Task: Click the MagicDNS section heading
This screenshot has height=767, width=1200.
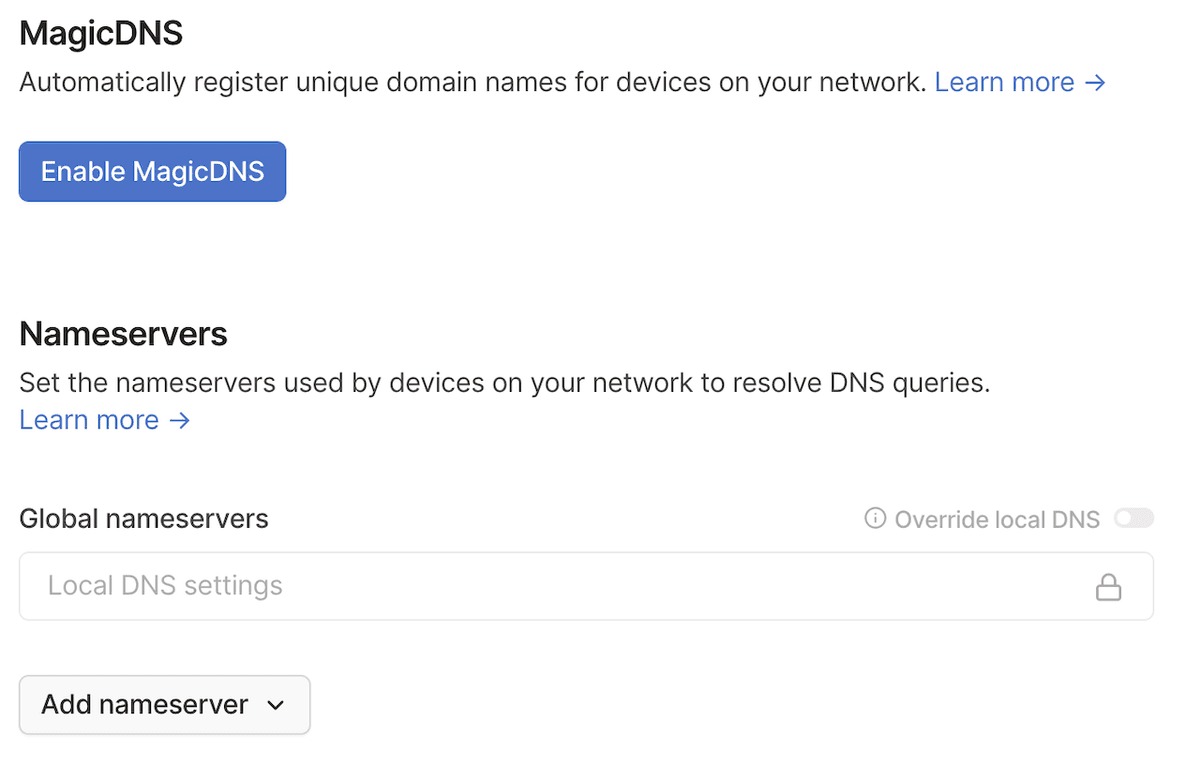Action: pyautogui.click(x=100, y=32)
